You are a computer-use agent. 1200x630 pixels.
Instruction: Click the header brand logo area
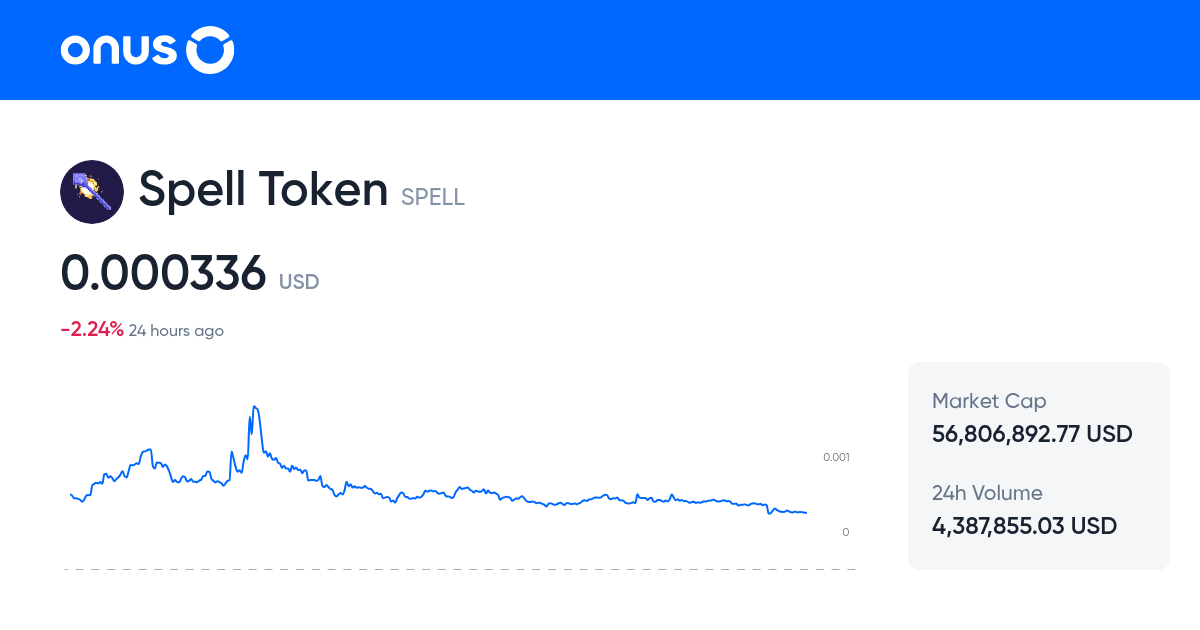(146, 49)
